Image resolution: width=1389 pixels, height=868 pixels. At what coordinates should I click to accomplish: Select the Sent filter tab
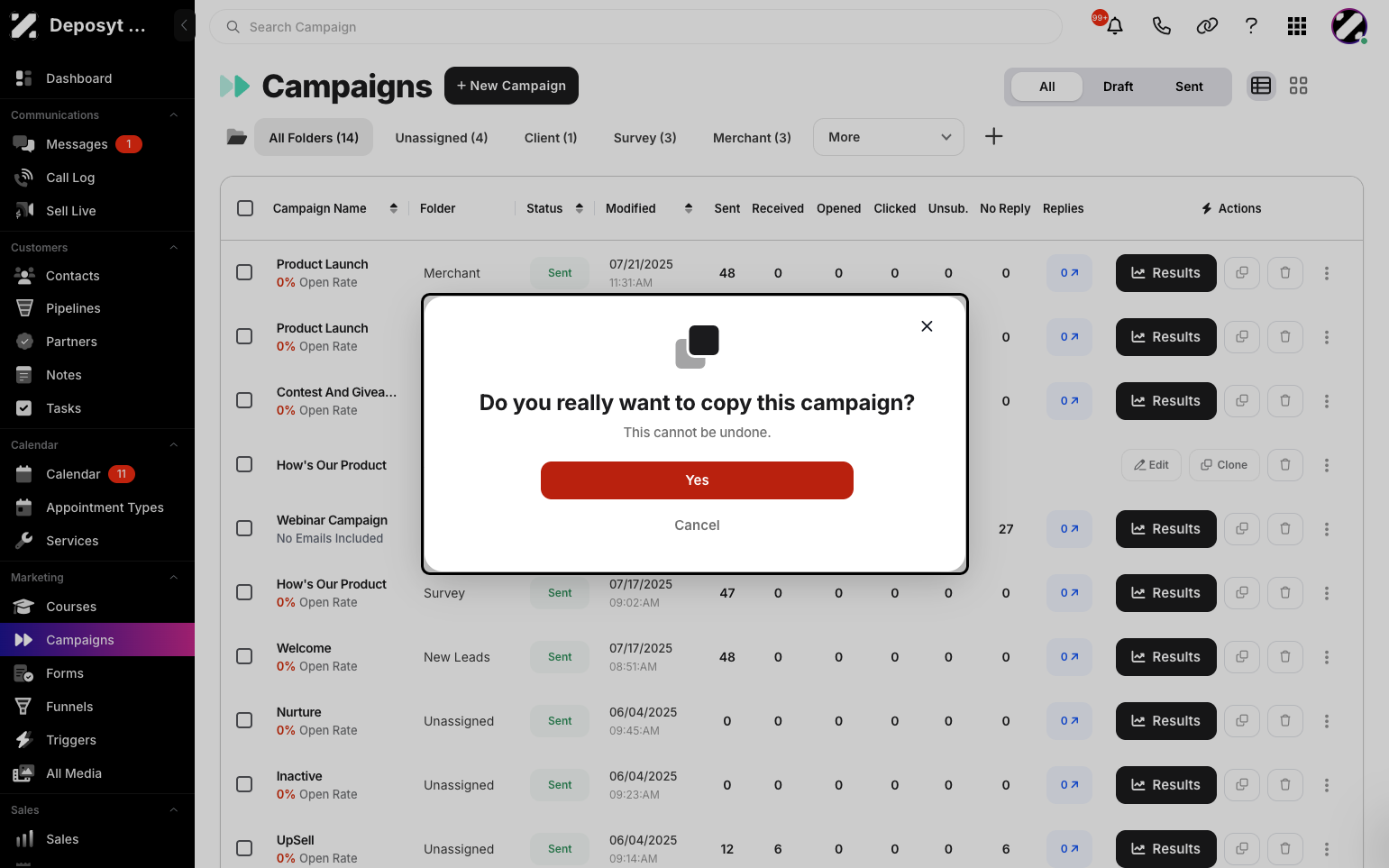pos(1189,87)
